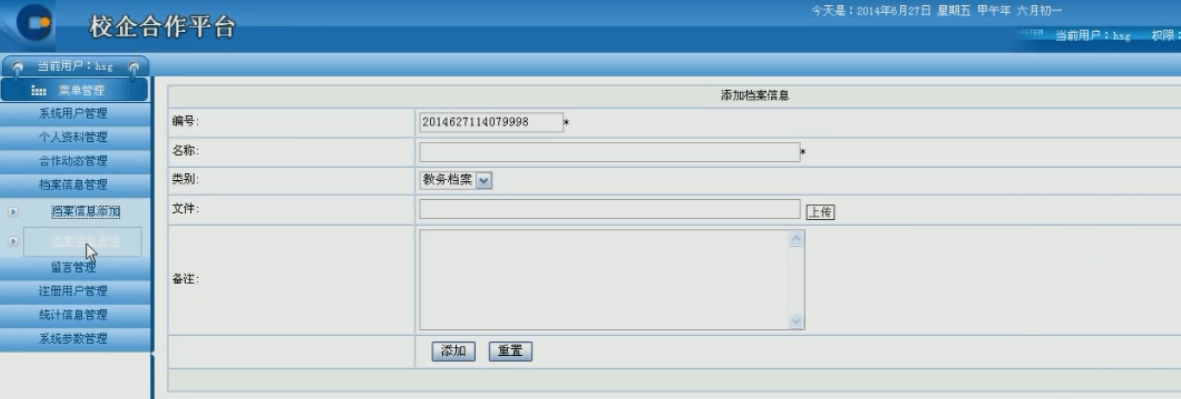Click the 类别: label

(x=185, y=180)
